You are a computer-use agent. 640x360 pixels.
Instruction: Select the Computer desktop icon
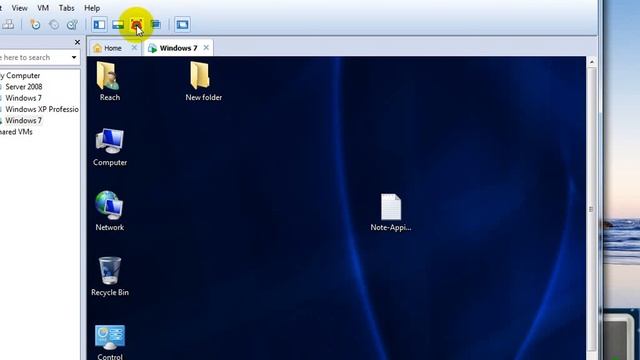coord(109,147)
